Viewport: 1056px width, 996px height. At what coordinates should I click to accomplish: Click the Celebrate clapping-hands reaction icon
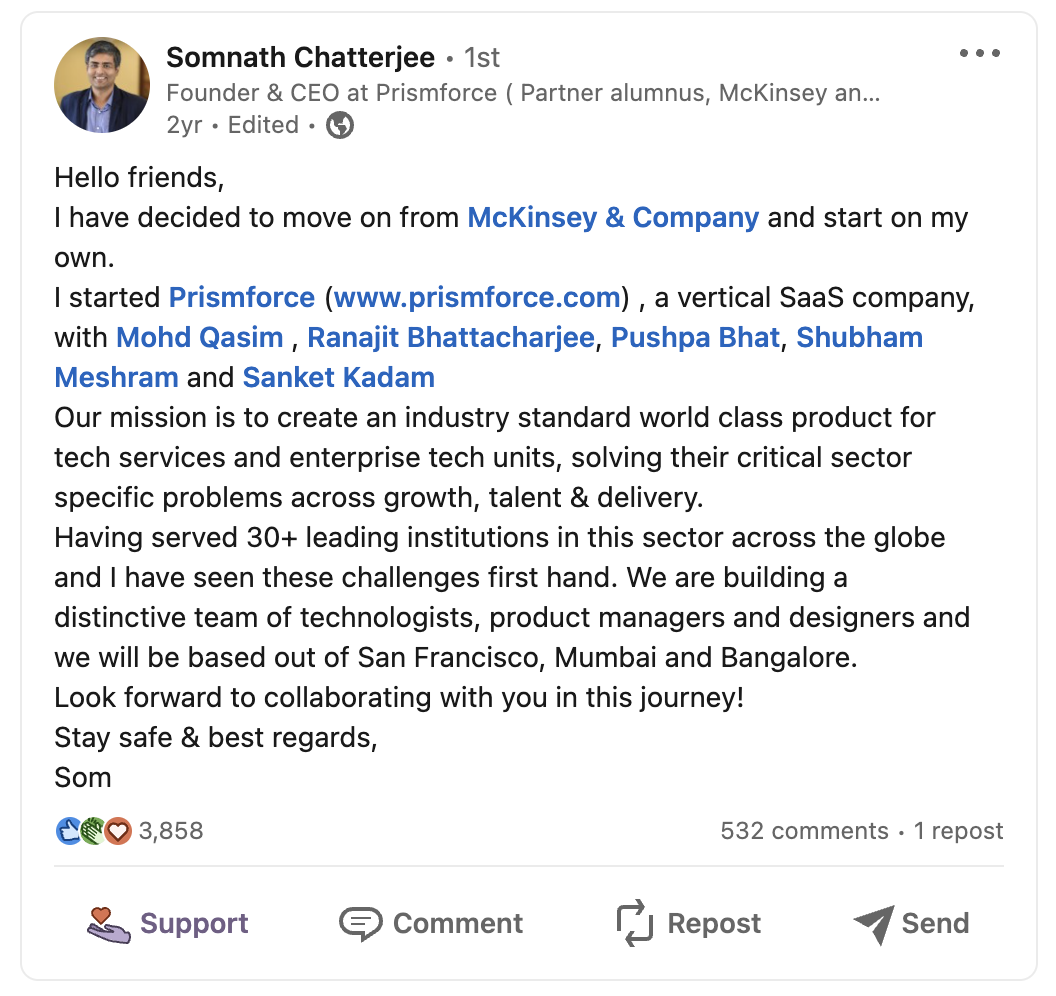[x=93, y=830]
